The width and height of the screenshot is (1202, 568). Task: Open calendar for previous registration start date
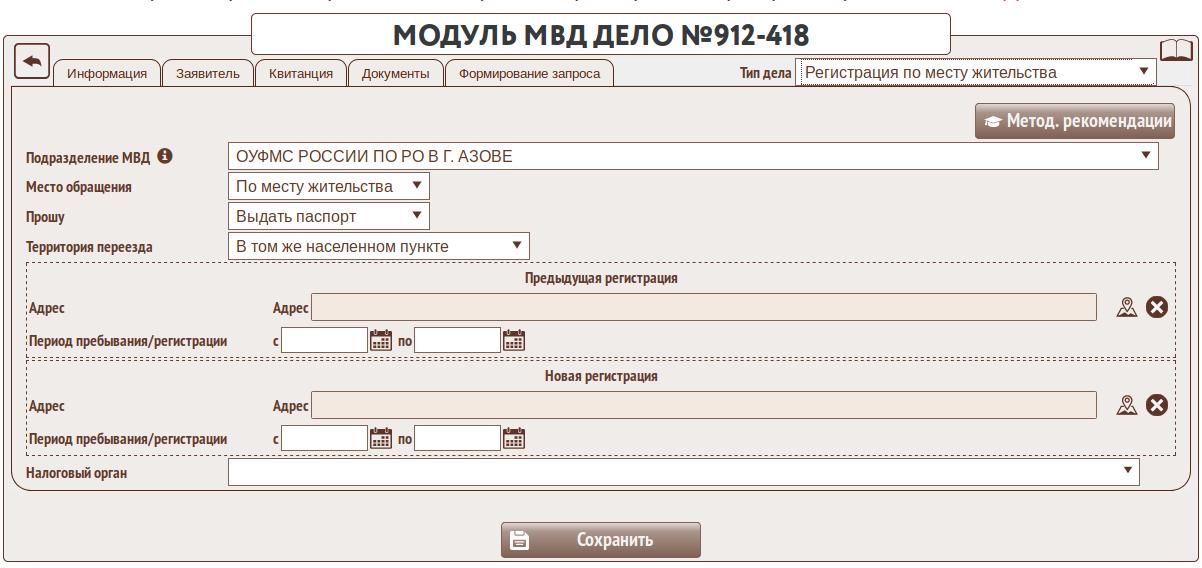(x=381, y=340)
